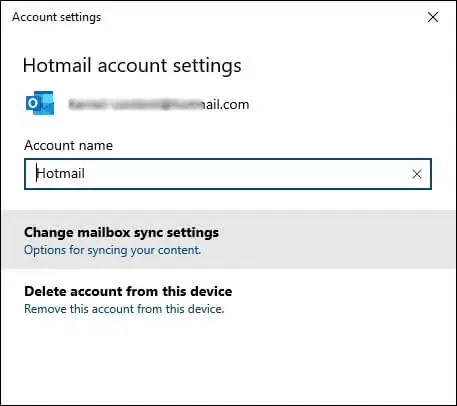
Task: Focus the Account name input field
Action: click(x=228, y=174)
